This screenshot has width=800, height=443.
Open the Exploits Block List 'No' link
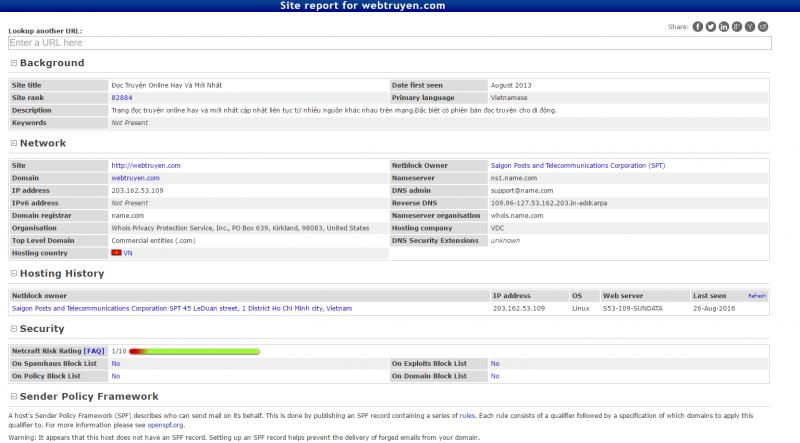coord(495,363)
